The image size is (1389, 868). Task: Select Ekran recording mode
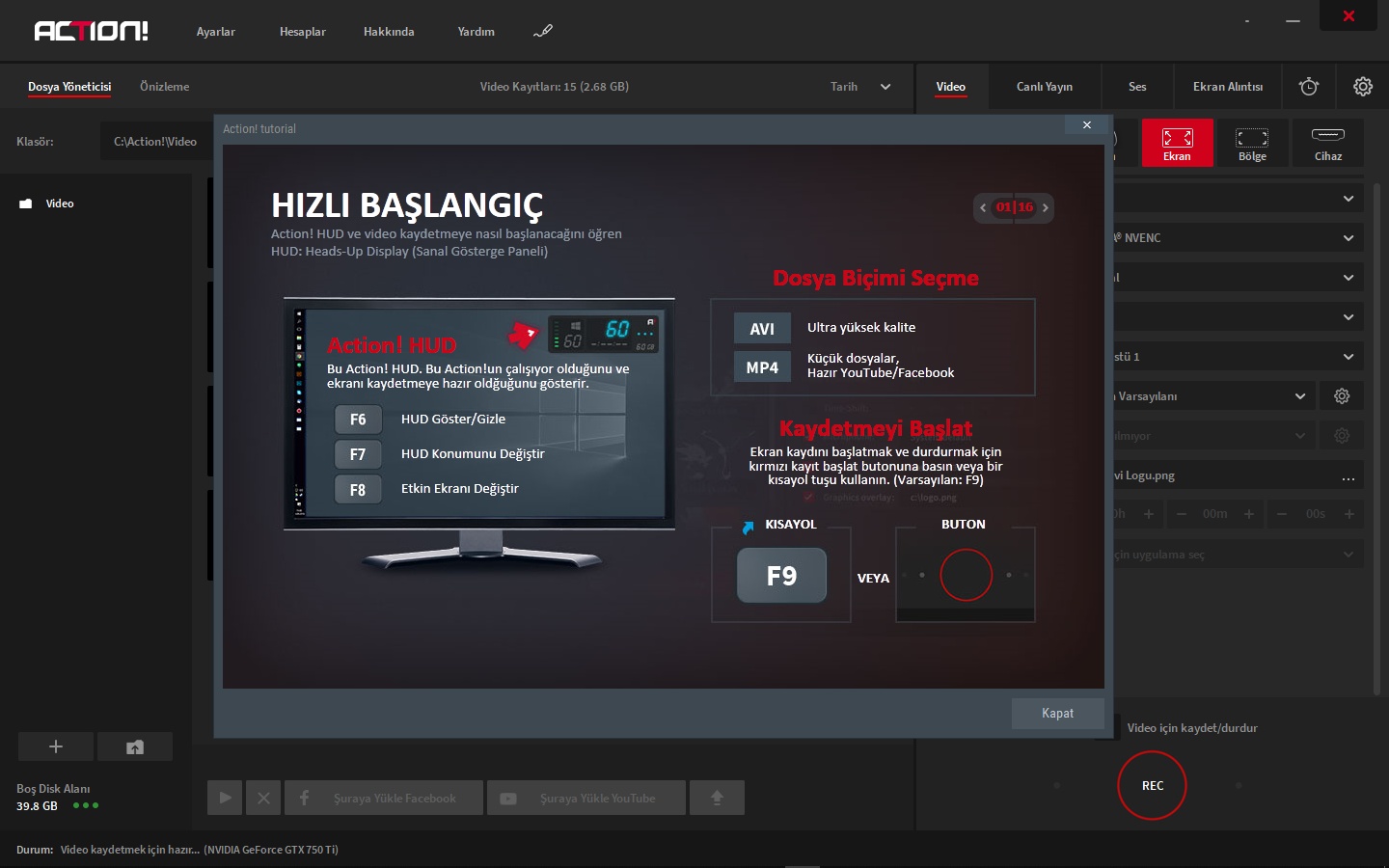tap(1177, 143)
